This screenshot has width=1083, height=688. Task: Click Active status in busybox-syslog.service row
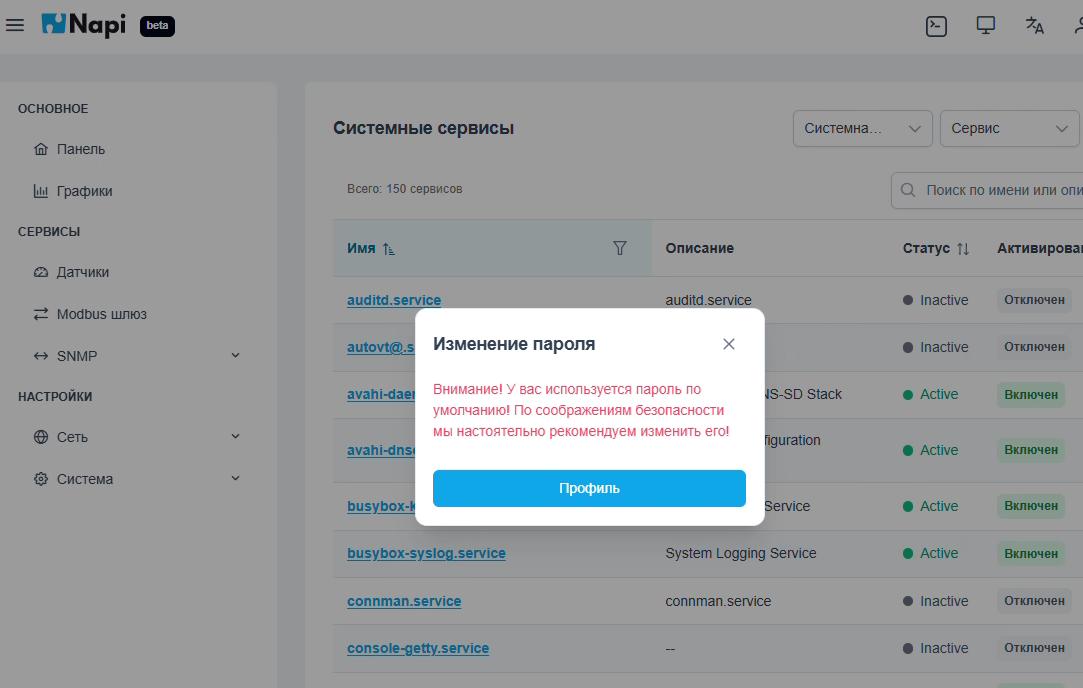[930, 553]
